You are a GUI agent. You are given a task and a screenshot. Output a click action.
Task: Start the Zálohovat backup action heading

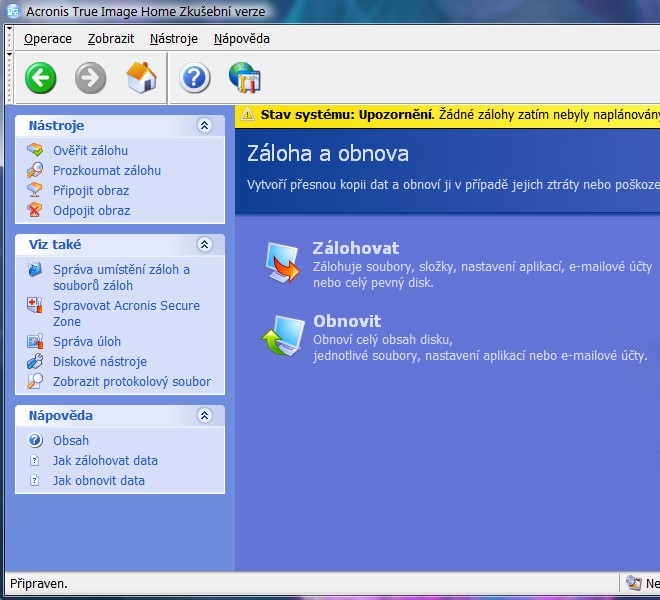pos(356,248)
